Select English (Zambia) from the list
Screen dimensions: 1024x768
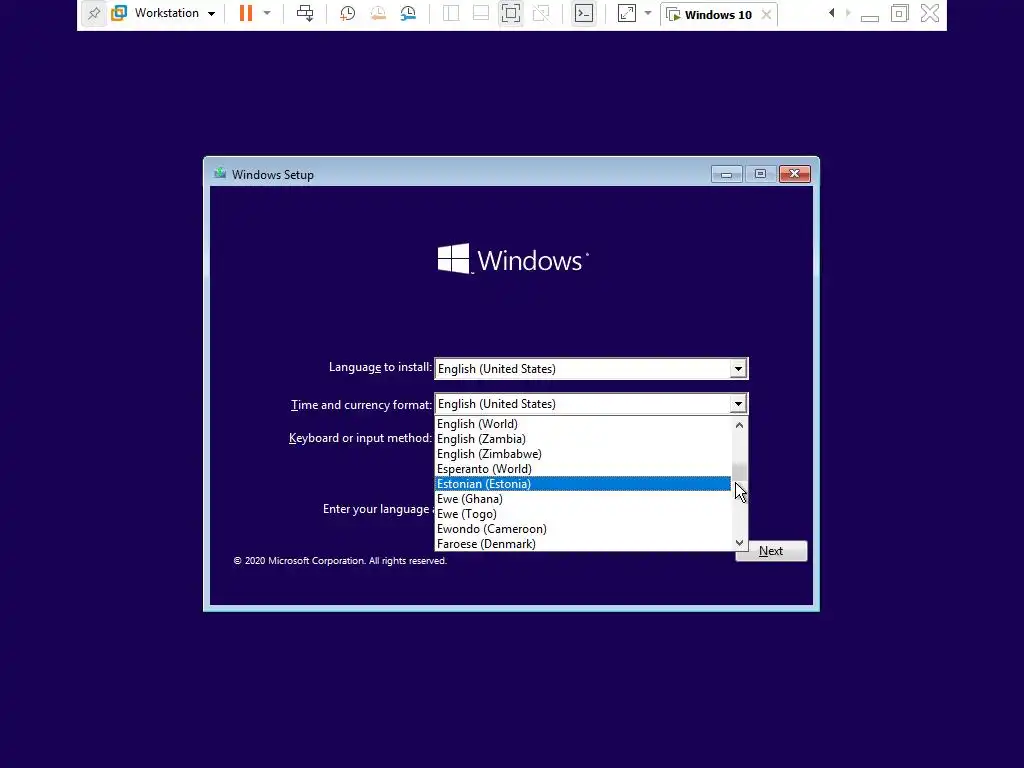coord(582,439)
